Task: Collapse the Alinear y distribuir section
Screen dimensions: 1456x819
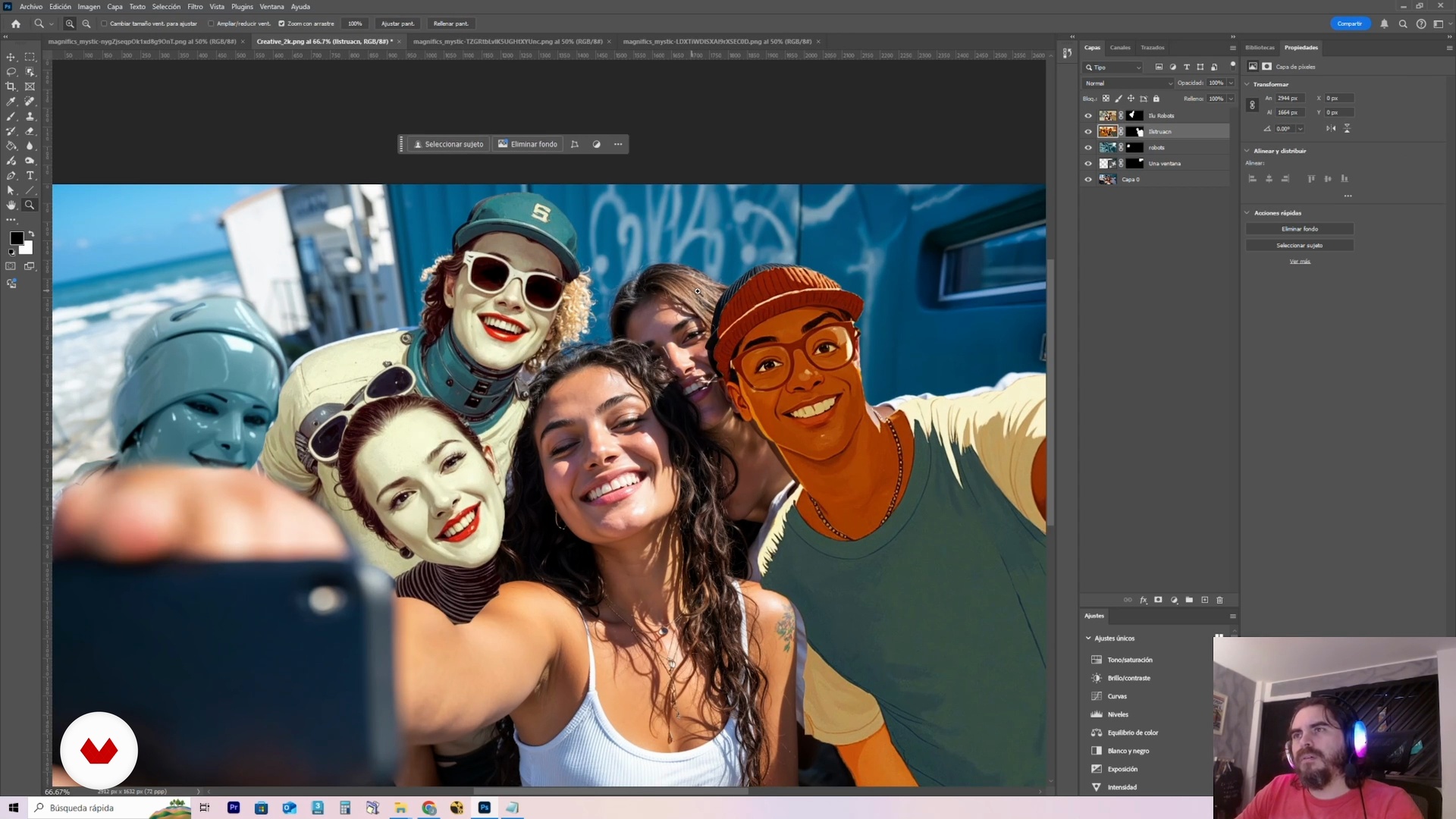Action: click(1247, 151)
